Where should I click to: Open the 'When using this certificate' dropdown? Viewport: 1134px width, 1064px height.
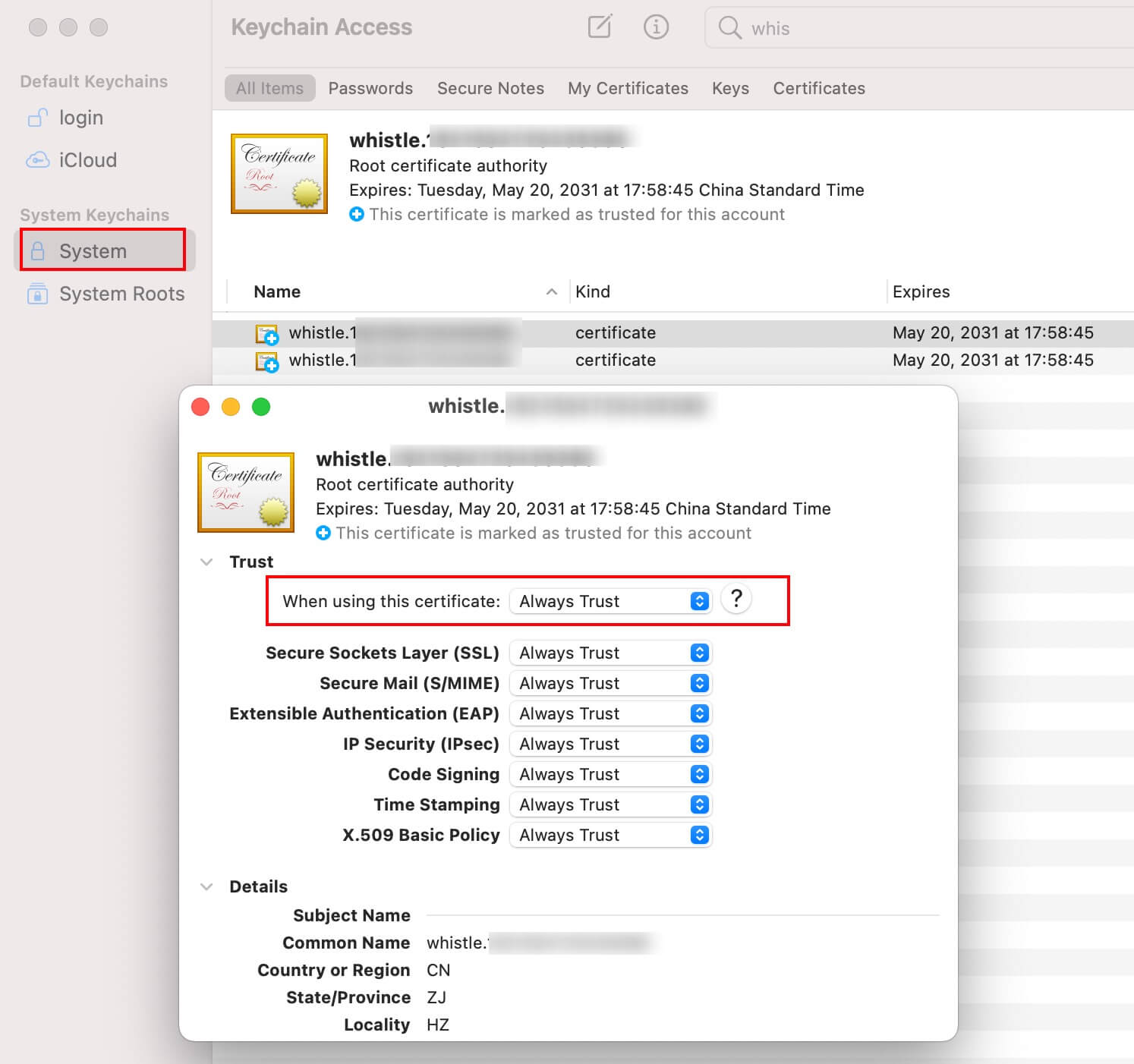click(610, 601)
